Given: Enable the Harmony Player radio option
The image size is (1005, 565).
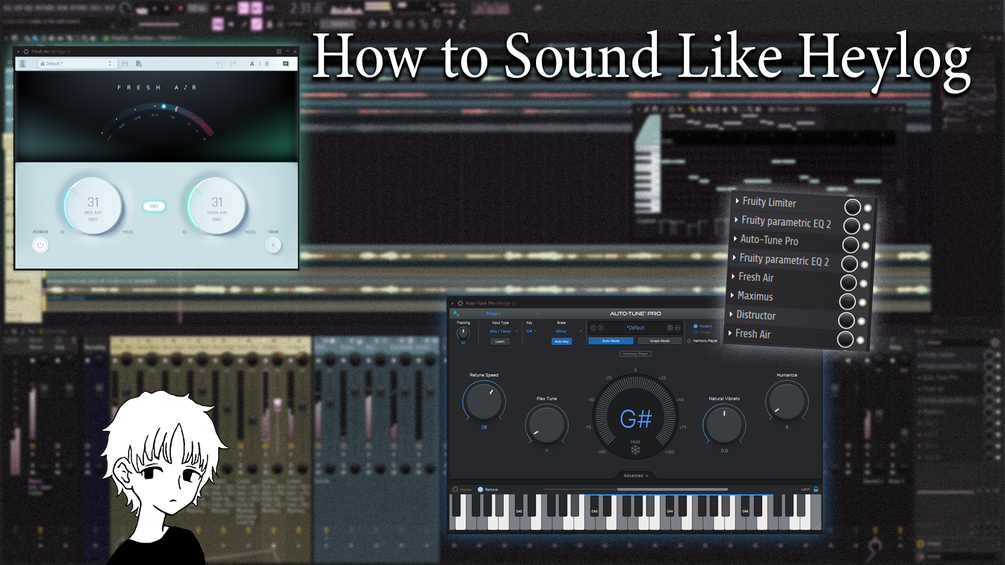Looking at the screenshot, I should tap(689, 341).
